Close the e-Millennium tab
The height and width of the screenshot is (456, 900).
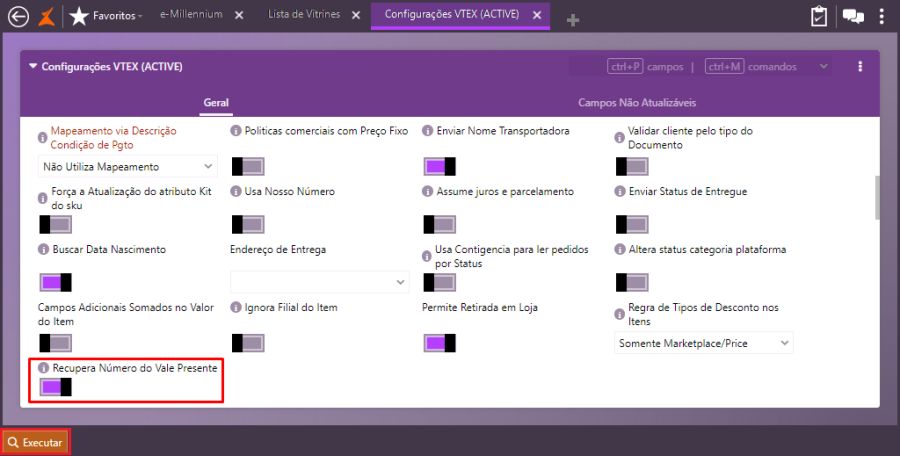click(239, 16)
